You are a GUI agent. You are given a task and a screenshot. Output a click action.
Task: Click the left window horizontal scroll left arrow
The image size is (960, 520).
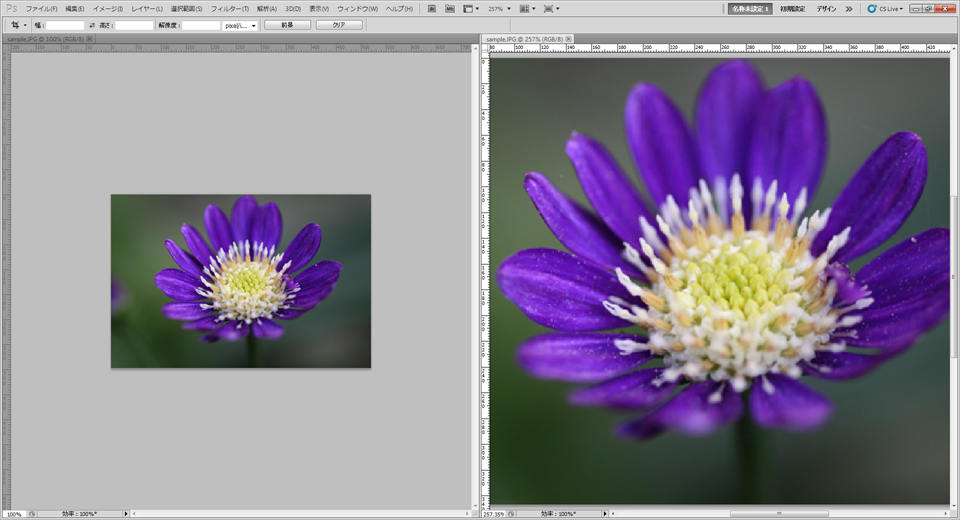pos(134,514)
